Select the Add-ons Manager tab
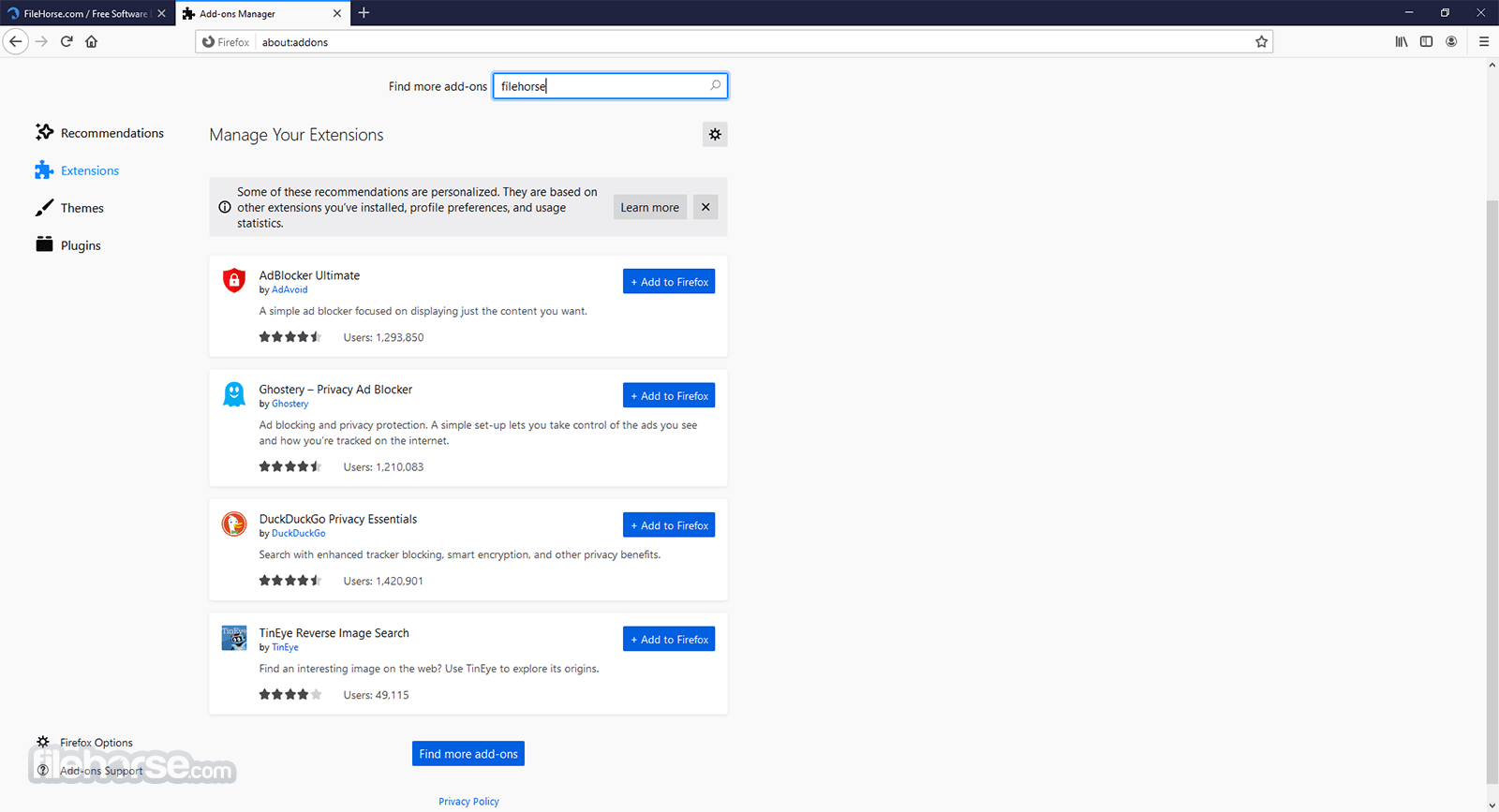This screenshot has width=1499, height=812. 261,13
